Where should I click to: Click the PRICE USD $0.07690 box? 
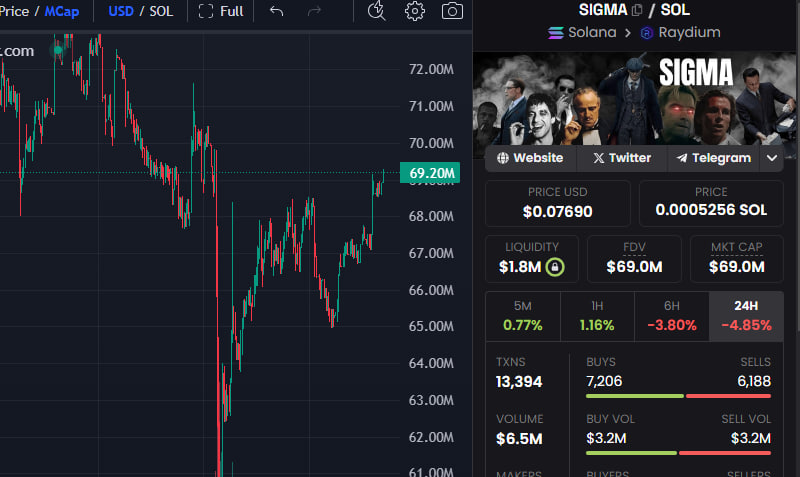pos(558,204)
